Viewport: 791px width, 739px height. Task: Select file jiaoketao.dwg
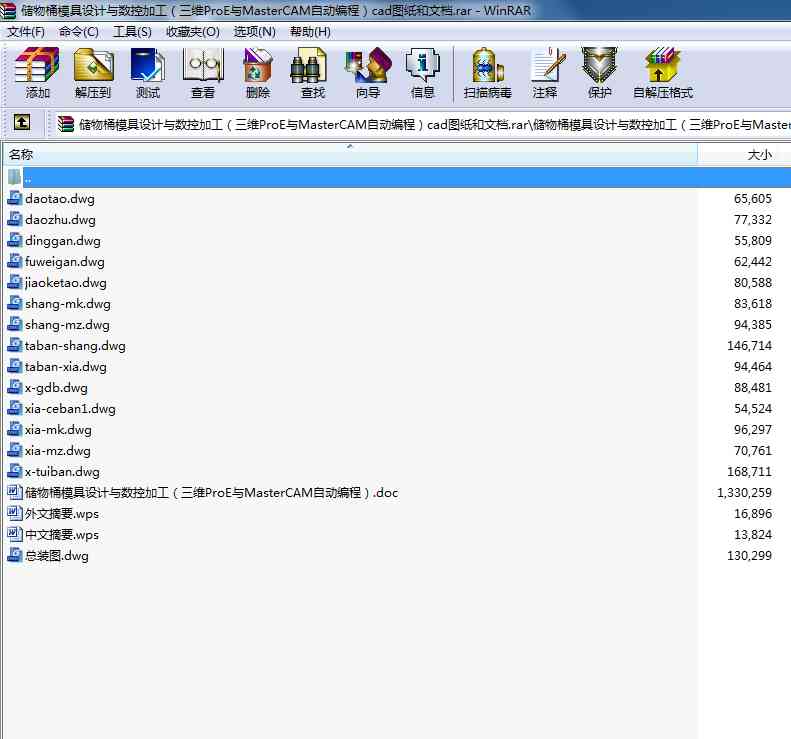66,283
